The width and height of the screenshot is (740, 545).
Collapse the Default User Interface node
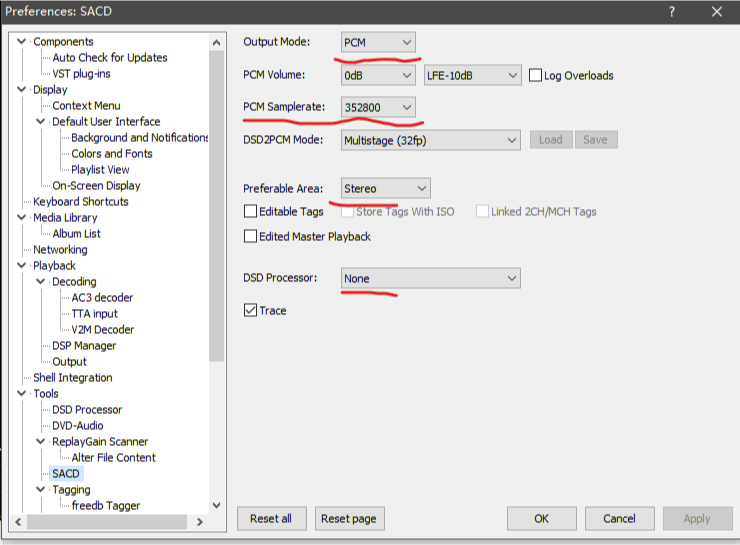tap(42, 122)
